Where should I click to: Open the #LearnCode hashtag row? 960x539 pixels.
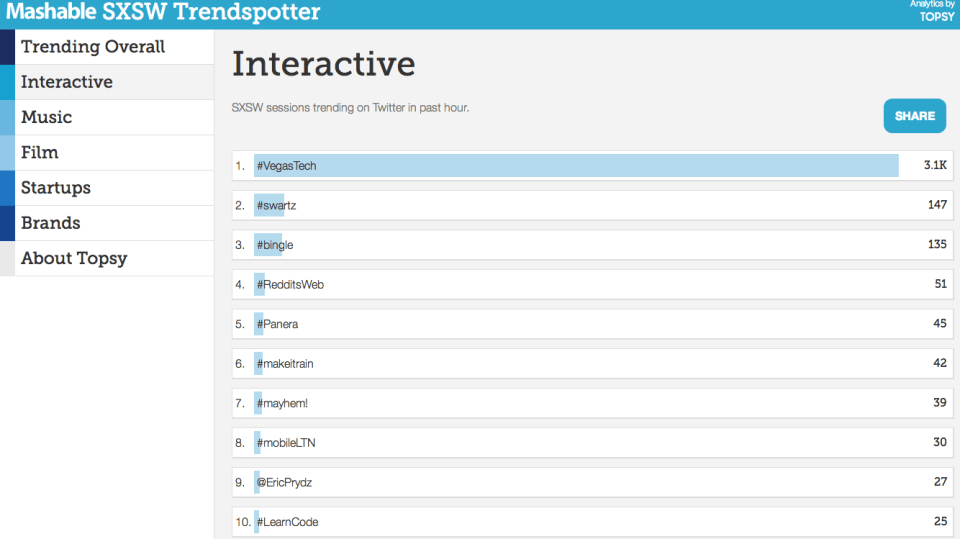[x=287, y=522]
